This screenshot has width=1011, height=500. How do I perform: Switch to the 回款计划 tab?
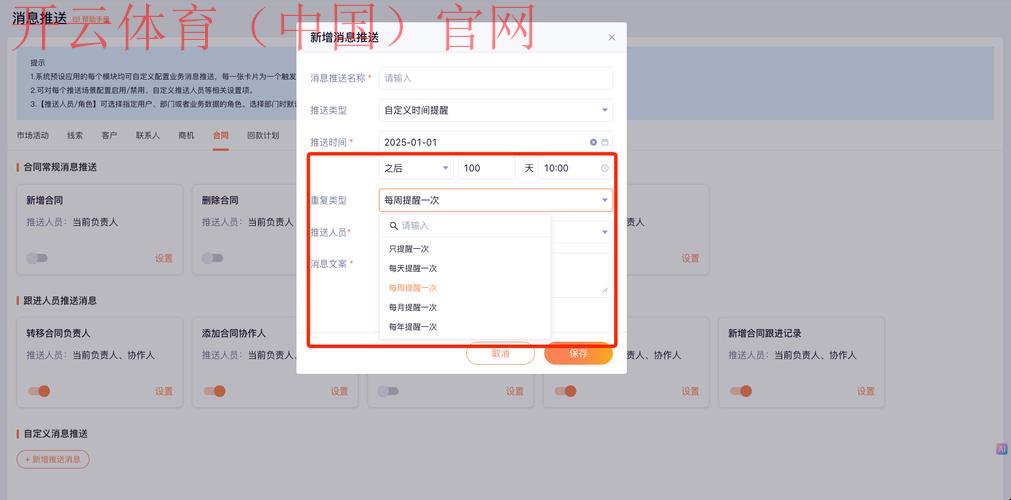tap(263, 136)
